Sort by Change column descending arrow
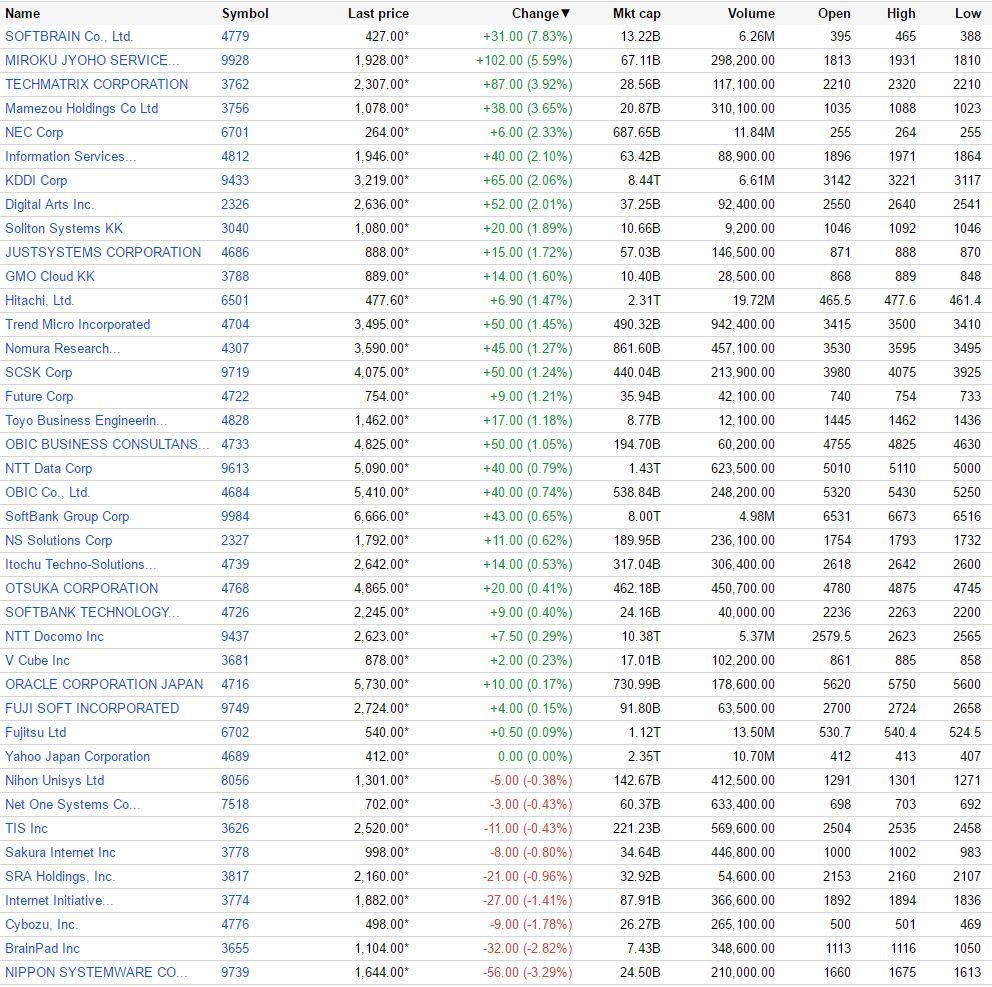992x987 pixels. point(566,13)
